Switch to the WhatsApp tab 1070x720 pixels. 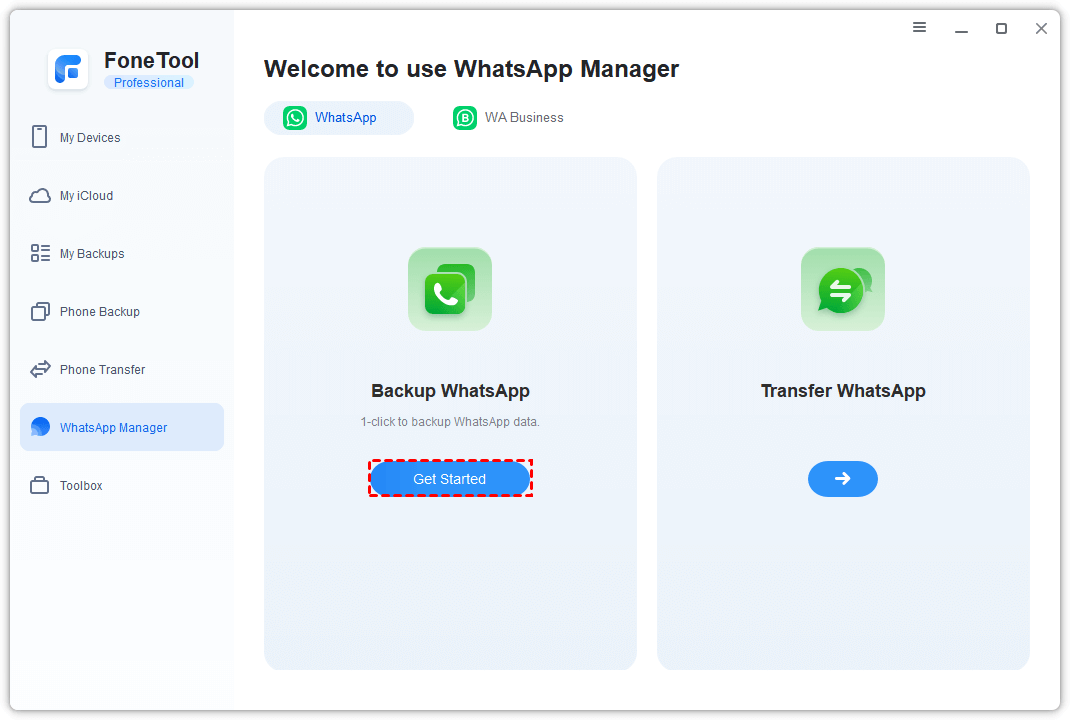pos(339,118)
